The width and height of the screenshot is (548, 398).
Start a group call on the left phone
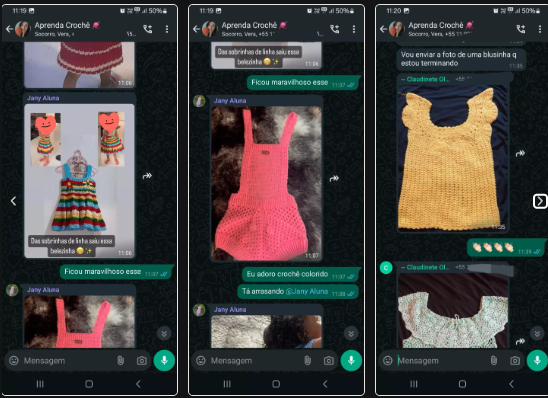coord(148,29)
